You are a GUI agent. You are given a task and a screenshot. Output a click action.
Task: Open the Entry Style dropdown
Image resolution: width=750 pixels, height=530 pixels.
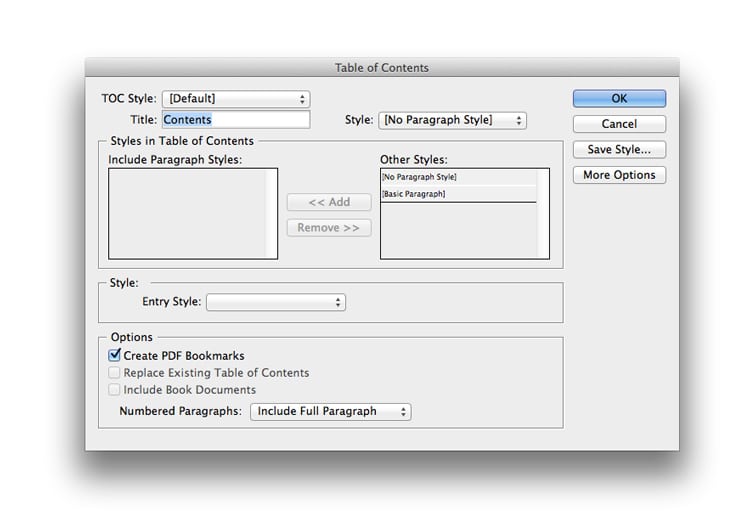pyautogui.click(x=276, y=302)
